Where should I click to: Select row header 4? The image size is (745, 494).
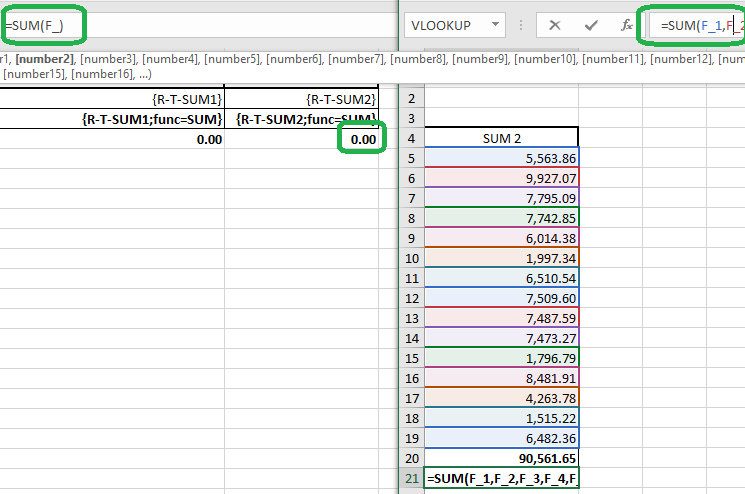411,139
